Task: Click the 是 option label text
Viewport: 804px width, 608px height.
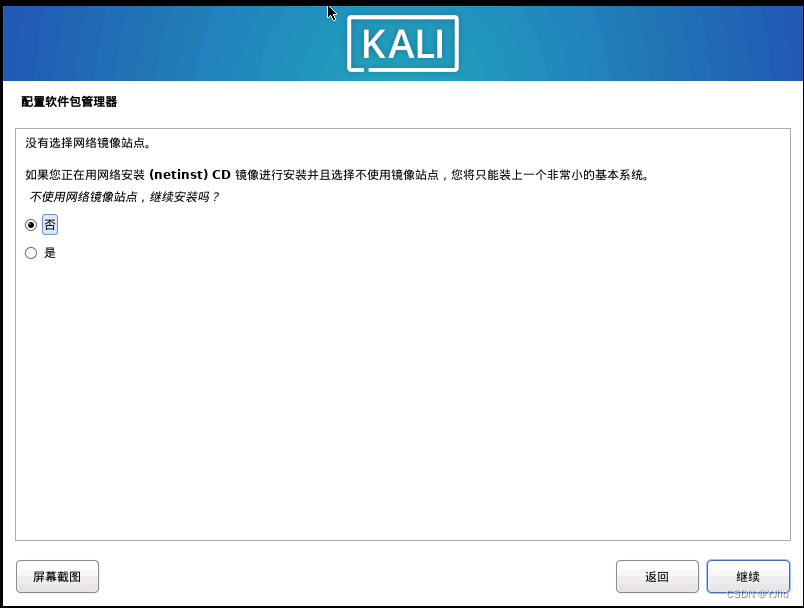Action: click(x=50, y=253)
